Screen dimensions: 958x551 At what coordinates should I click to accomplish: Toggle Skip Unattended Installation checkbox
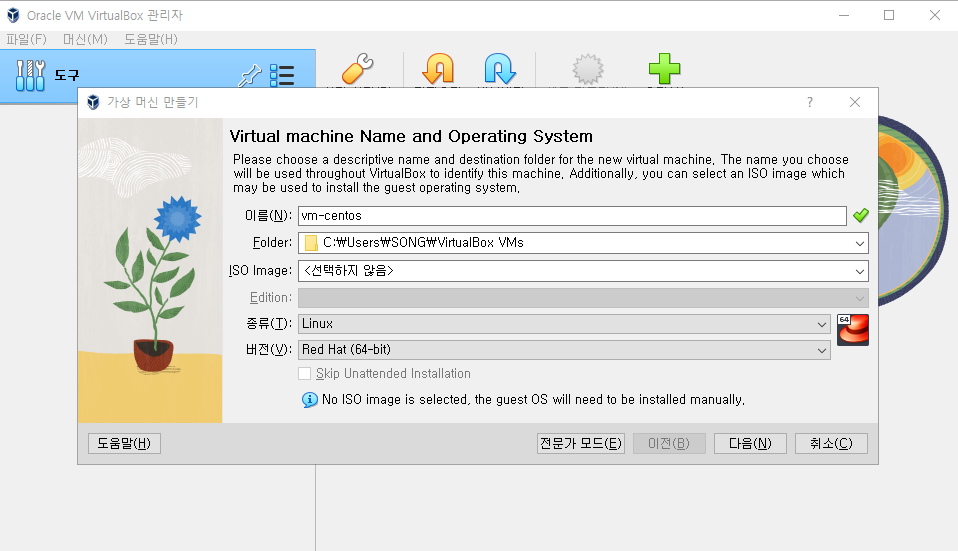[x=304, y=373]
